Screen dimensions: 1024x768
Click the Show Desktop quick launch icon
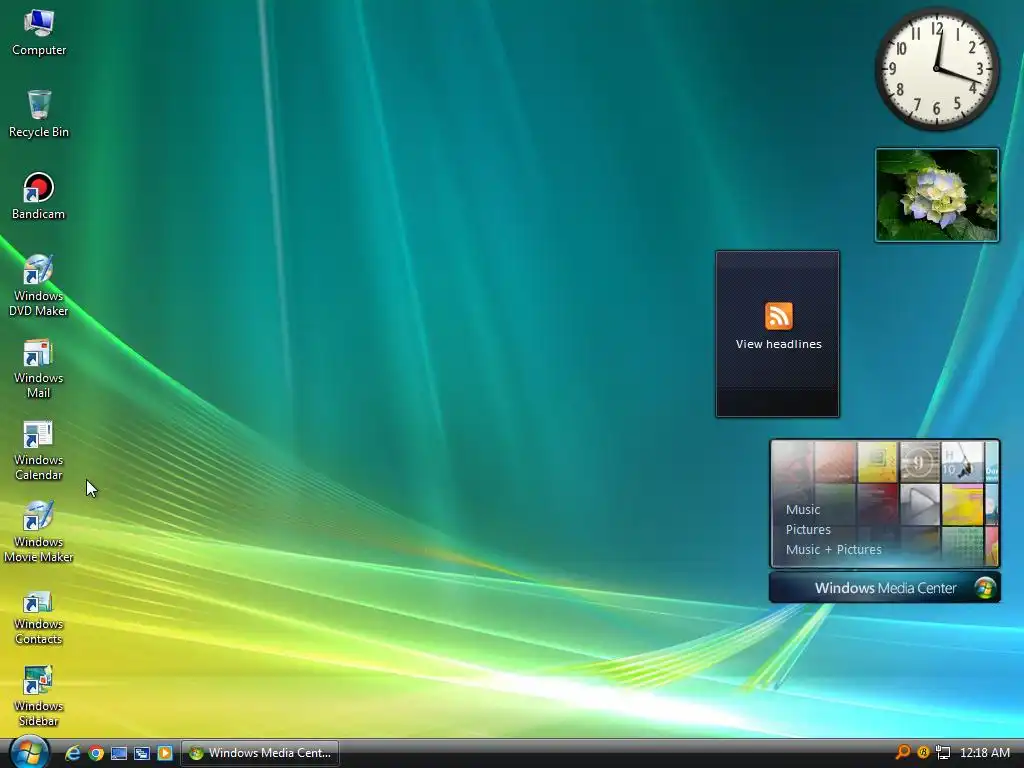pos(119,753)
